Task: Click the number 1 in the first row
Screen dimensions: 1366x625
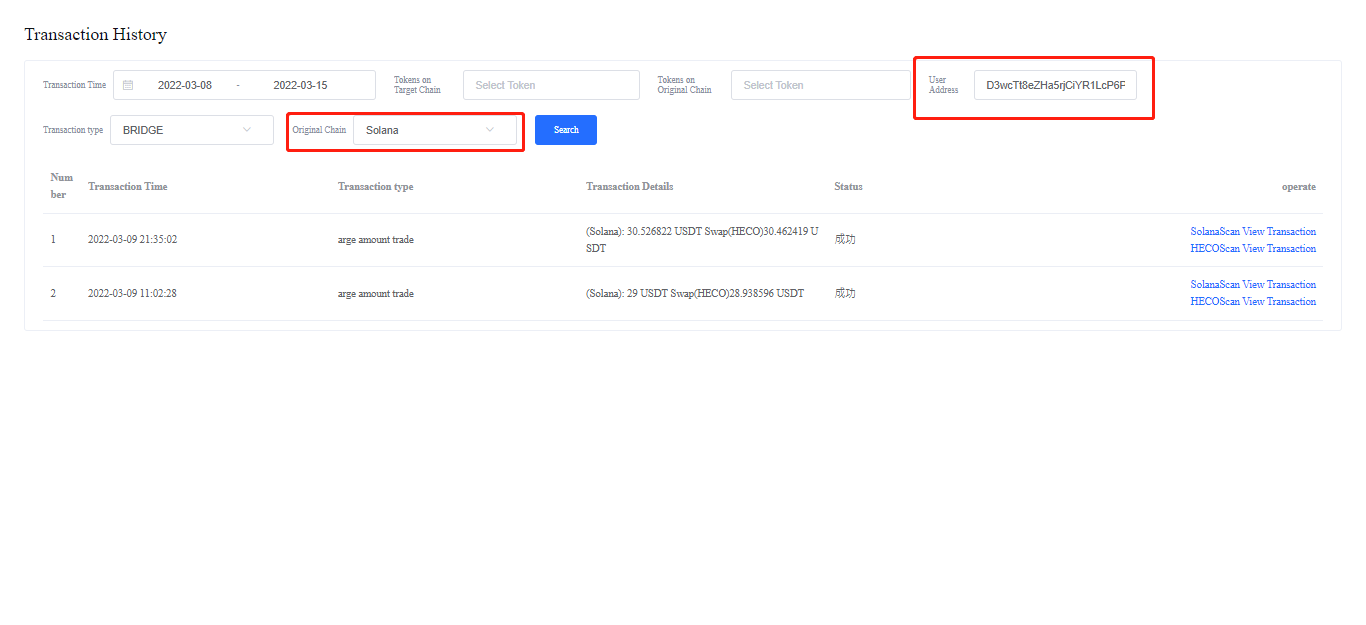Action: (x=53, y=240)
